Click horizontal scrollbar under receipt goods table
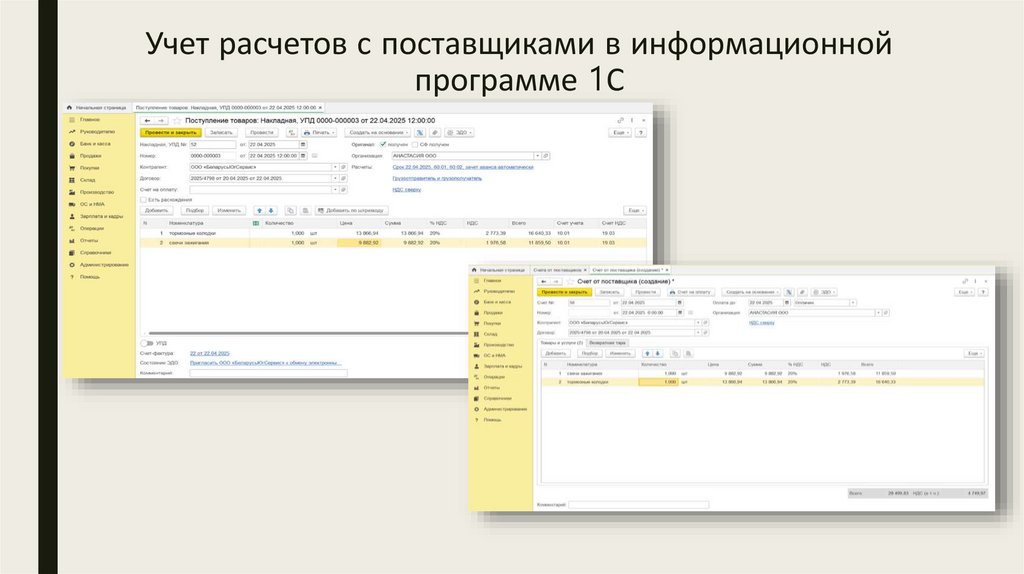This screenshot has height=574, width=1024. [307, 334]
